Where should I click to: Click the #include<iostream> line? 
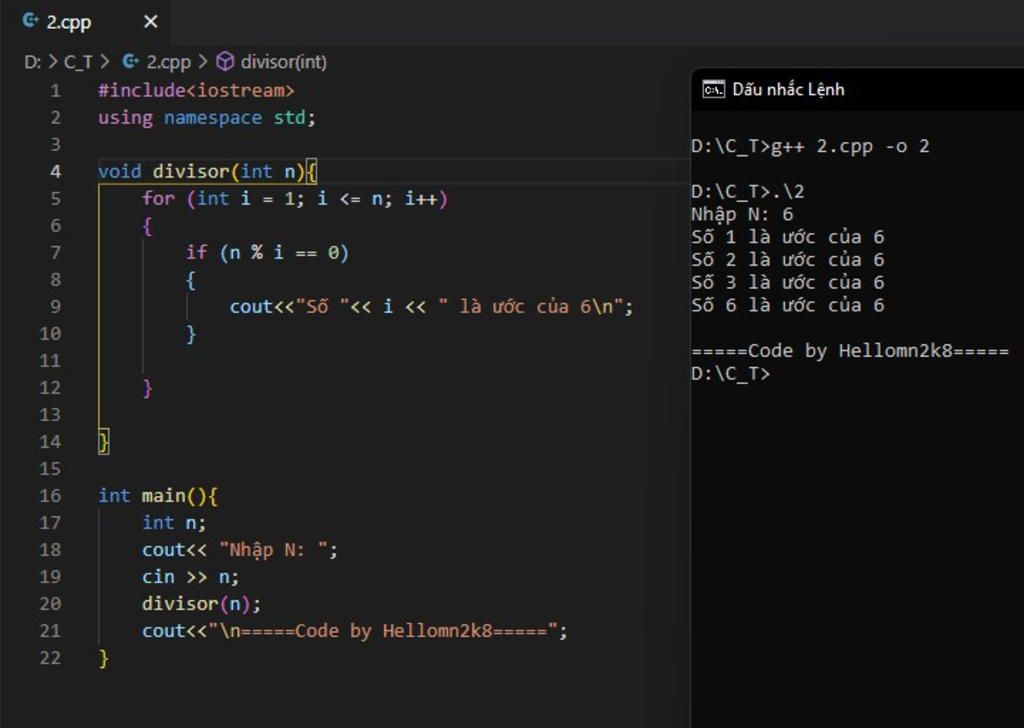point(197,91)
